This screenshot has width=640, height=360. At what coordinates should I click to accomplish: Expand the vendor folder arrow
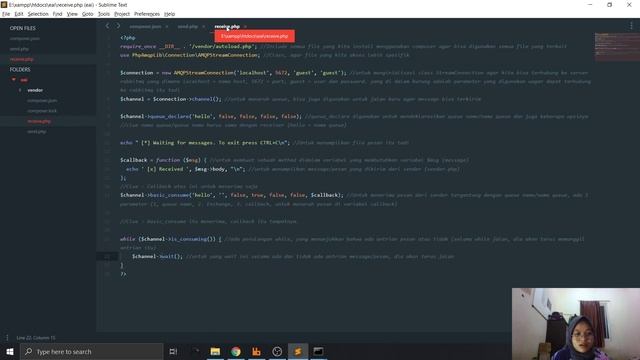click(20, 90)
